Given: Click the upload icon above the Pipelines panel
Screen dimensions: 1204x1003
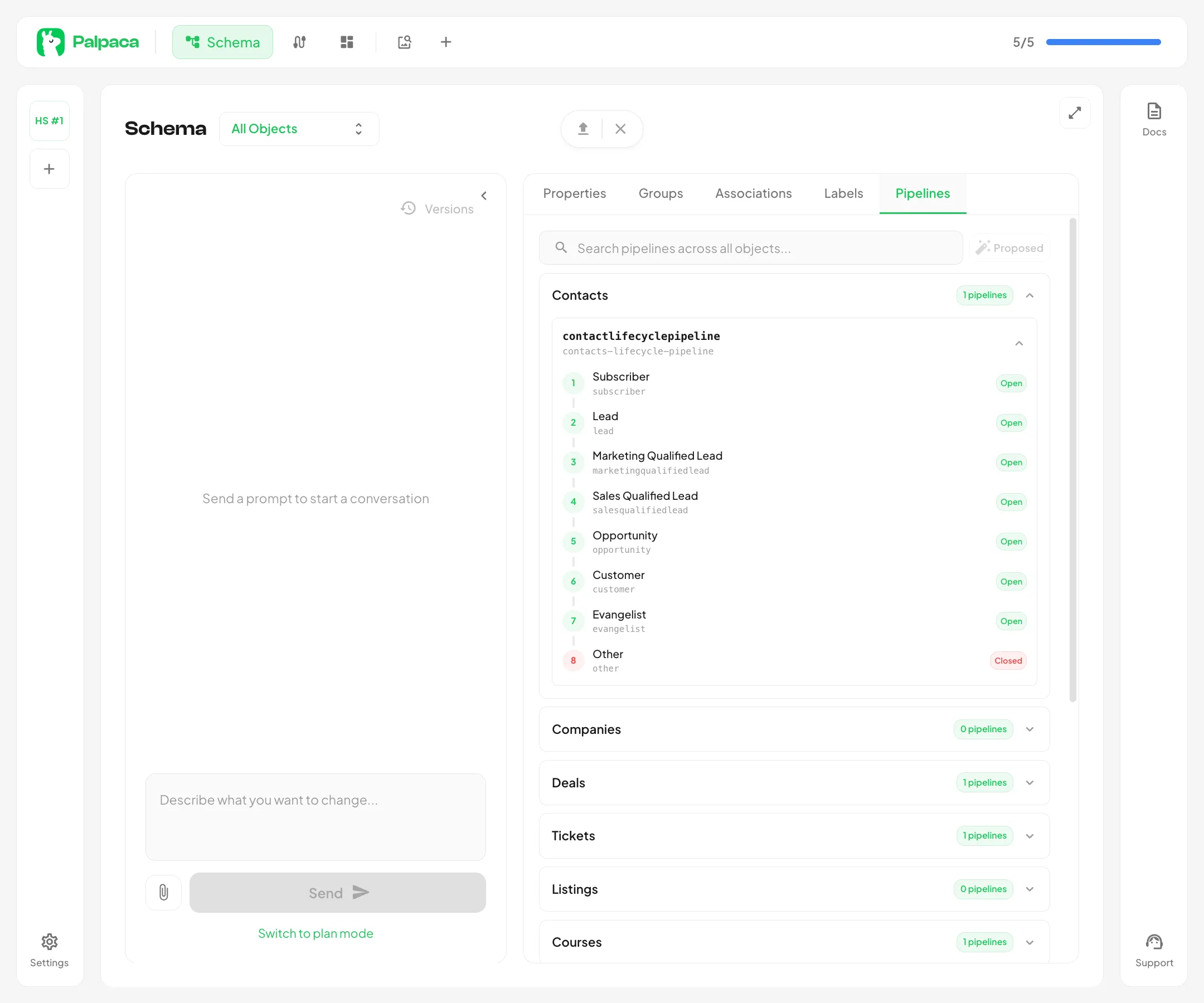Looking at the screenshot, I should tap(582, 128).
